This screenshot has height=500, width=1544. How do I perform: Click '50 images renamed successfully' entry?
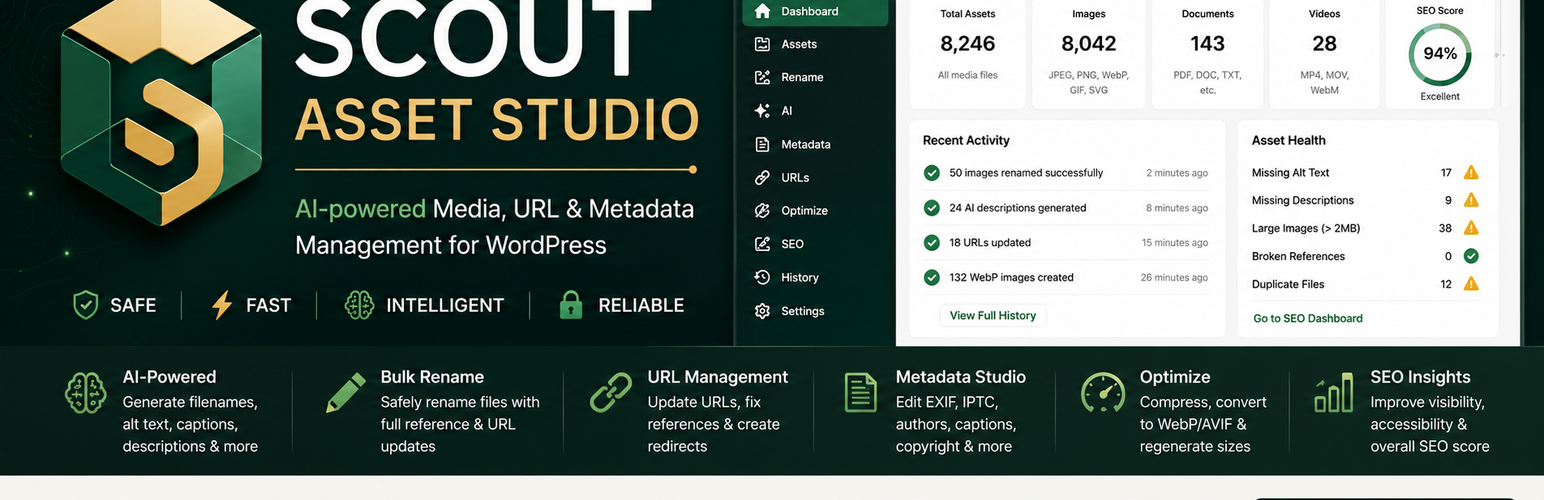point(1026,173)
